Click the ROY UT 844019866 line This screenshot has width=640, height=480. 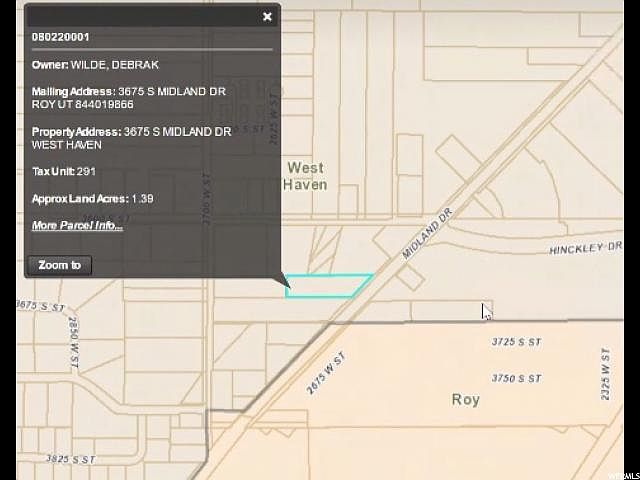click(82, 104)
